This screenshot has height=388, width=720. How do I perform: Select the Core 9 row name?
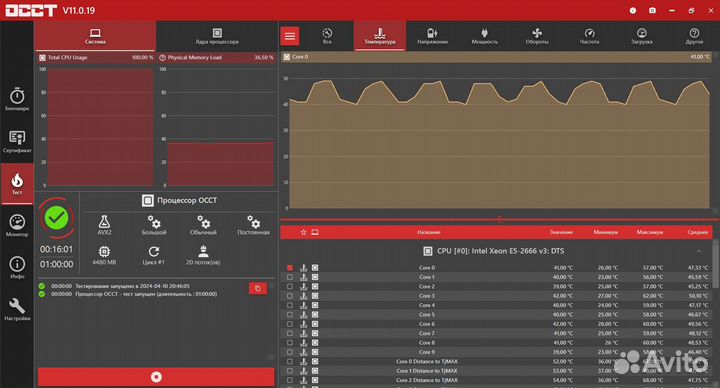click(x=427, y=352)
